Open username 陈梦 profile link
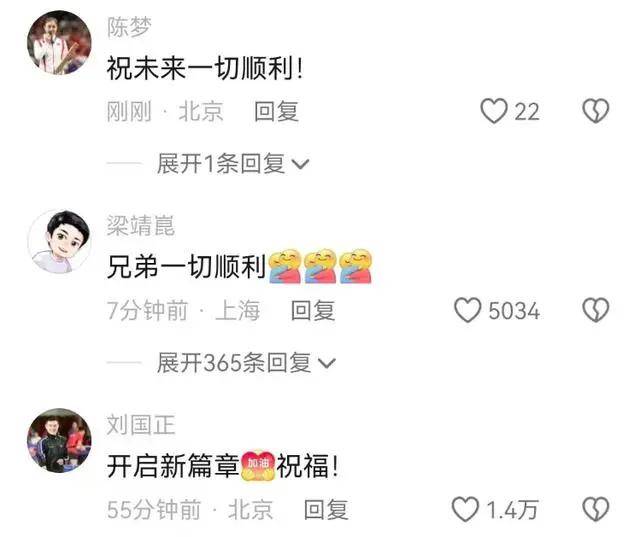The width and height of the screenshot is (640, 537). coord(129,27)
